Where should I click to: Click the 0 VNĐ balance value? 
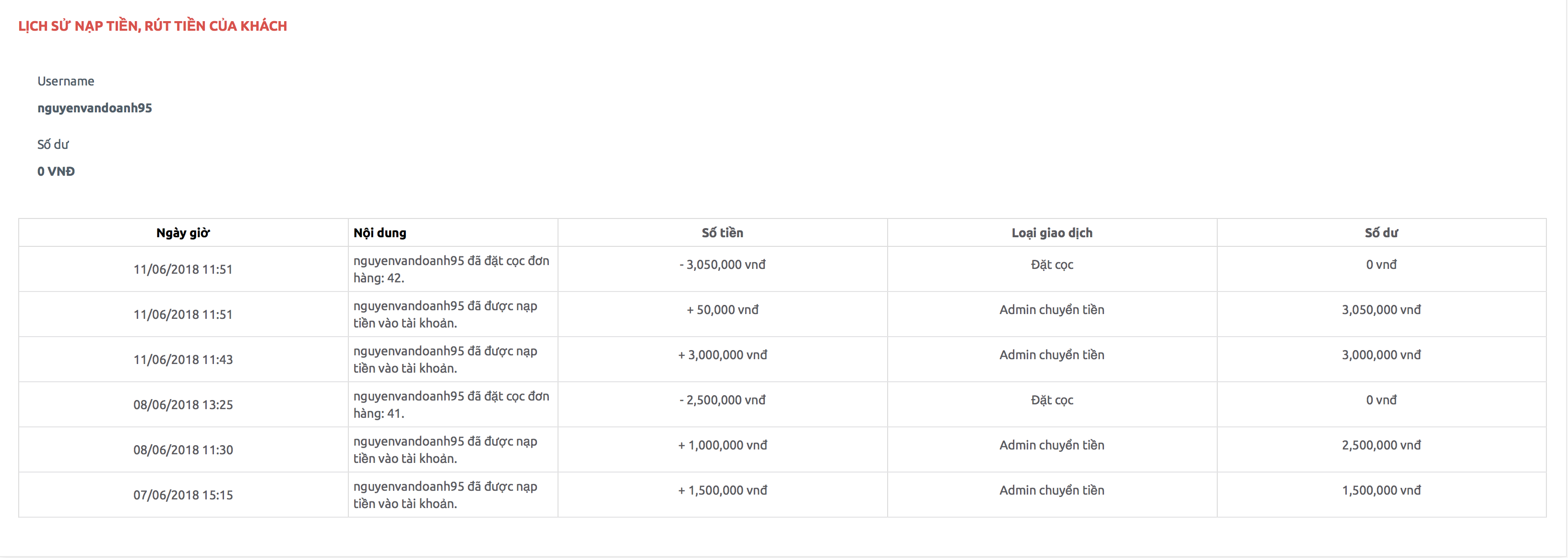pyautogui.click(x=56, y=171)
